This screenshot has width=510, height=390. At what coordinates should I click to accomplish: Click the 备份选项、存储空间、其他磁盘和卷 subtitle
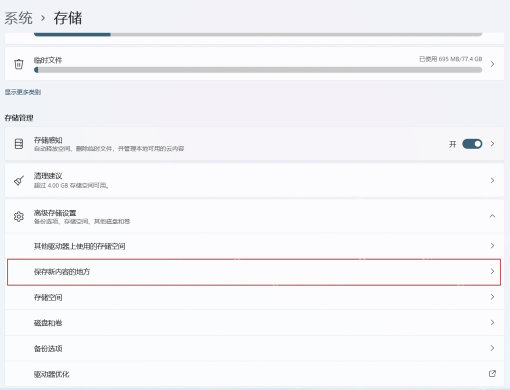[x=82, y=221]
